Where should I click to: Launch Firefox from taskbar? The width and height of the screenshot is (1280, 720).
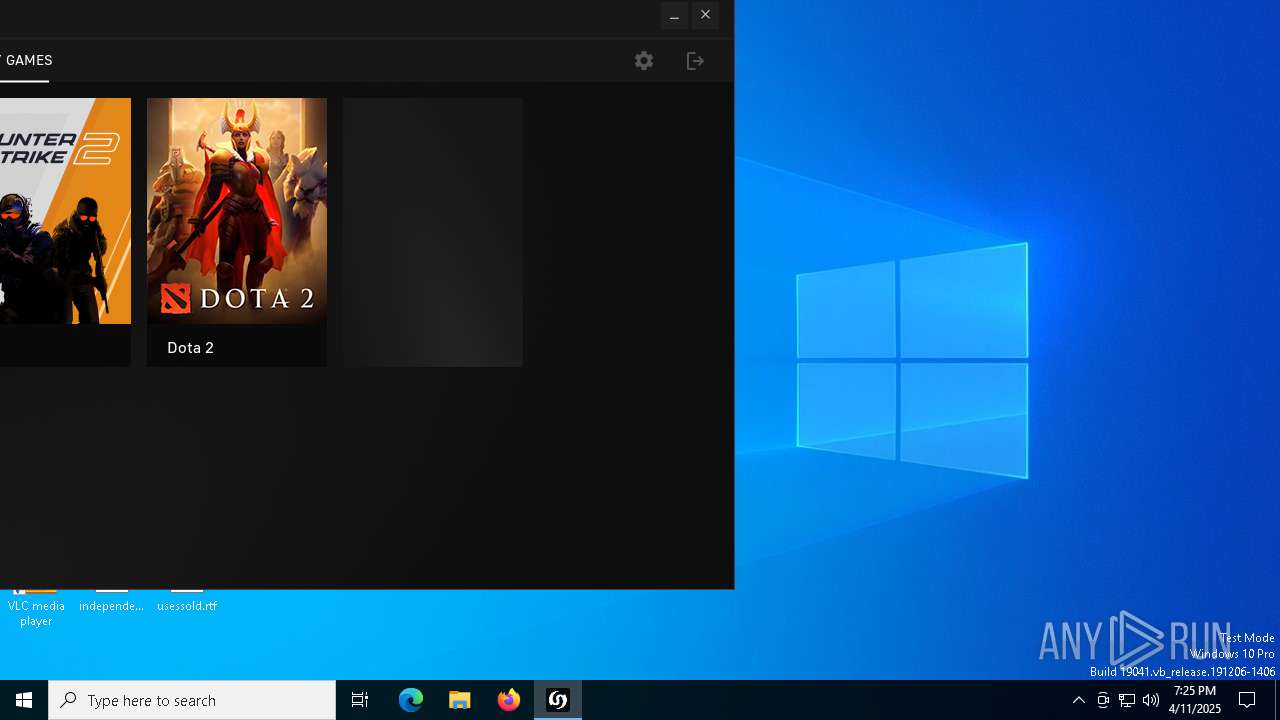coord(509,700)
